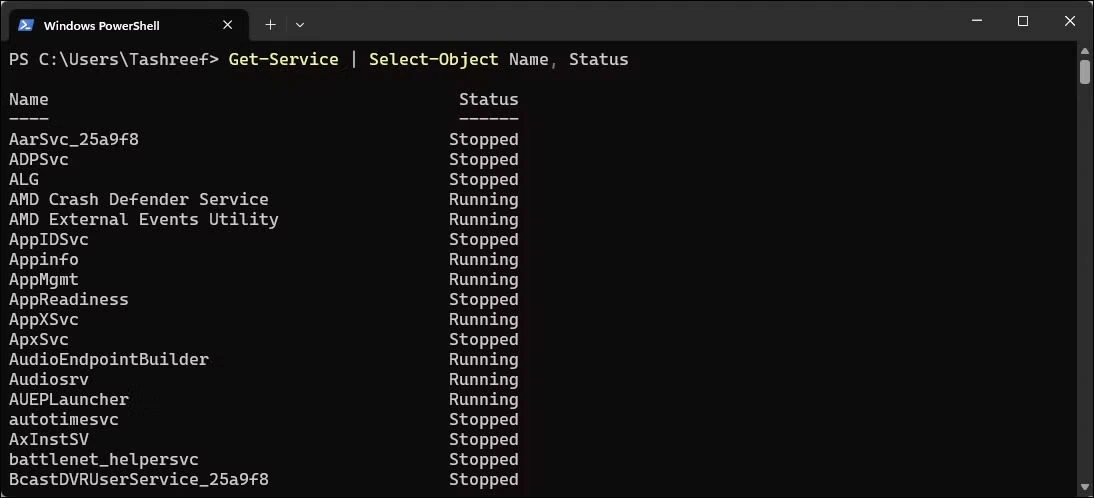Click the empty title bar area
This screenshot has height=498, width=1094.
[x=628, y=22]
